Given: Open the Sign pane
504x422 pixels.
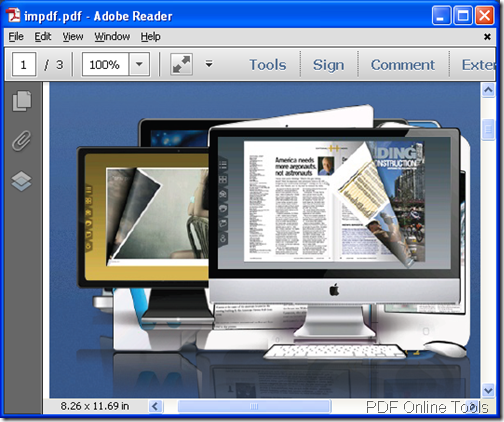Looking at the screenshot, I should tap(328, 65).
